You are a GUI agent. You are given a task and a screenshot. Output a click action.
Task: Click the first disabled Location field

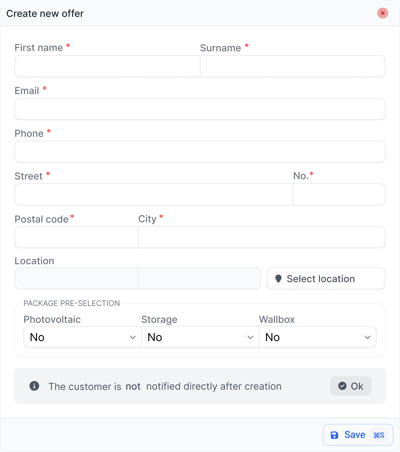[x=76, y=278]
